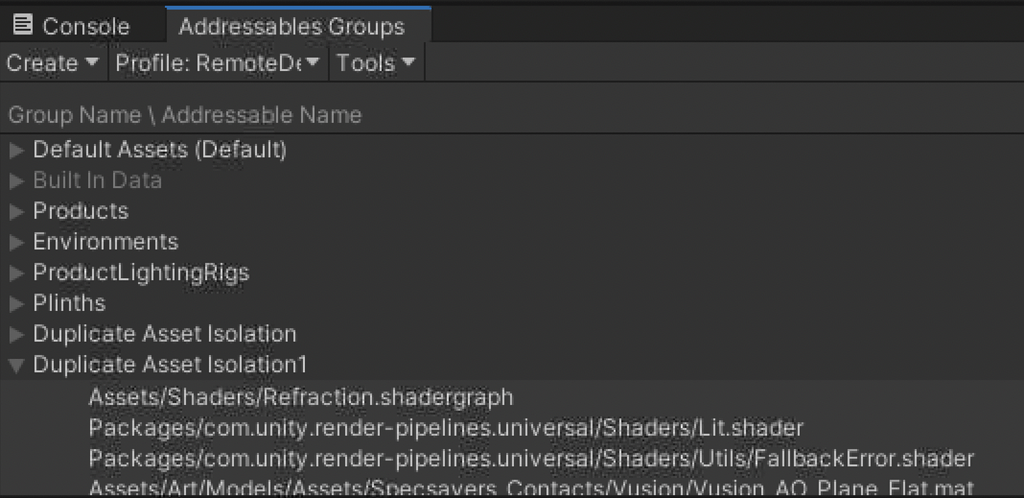Expand the Built In Data arrow

(16, 181)
